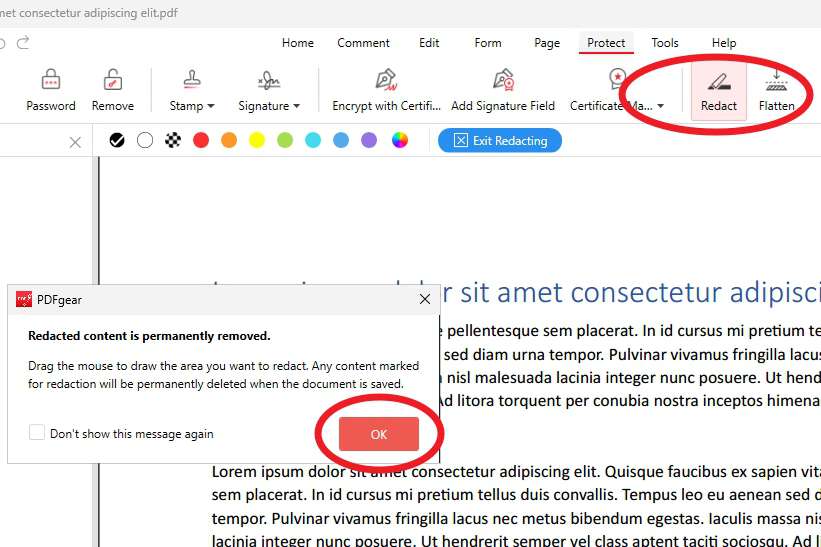Viewport: 821px width, 547px height.
Task: Choose the cyan redaction color
Action: point(313,140)
